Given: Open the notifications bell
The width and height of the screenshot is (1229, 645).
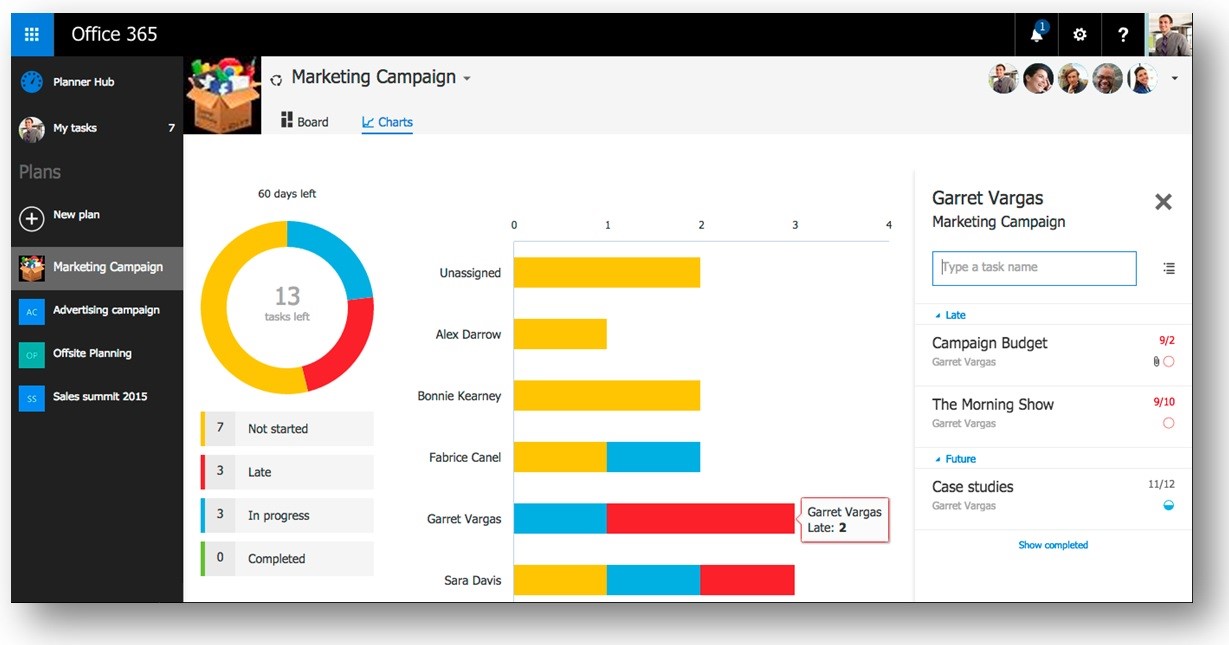Looking at the screenshot, I should click(1037, 35).
